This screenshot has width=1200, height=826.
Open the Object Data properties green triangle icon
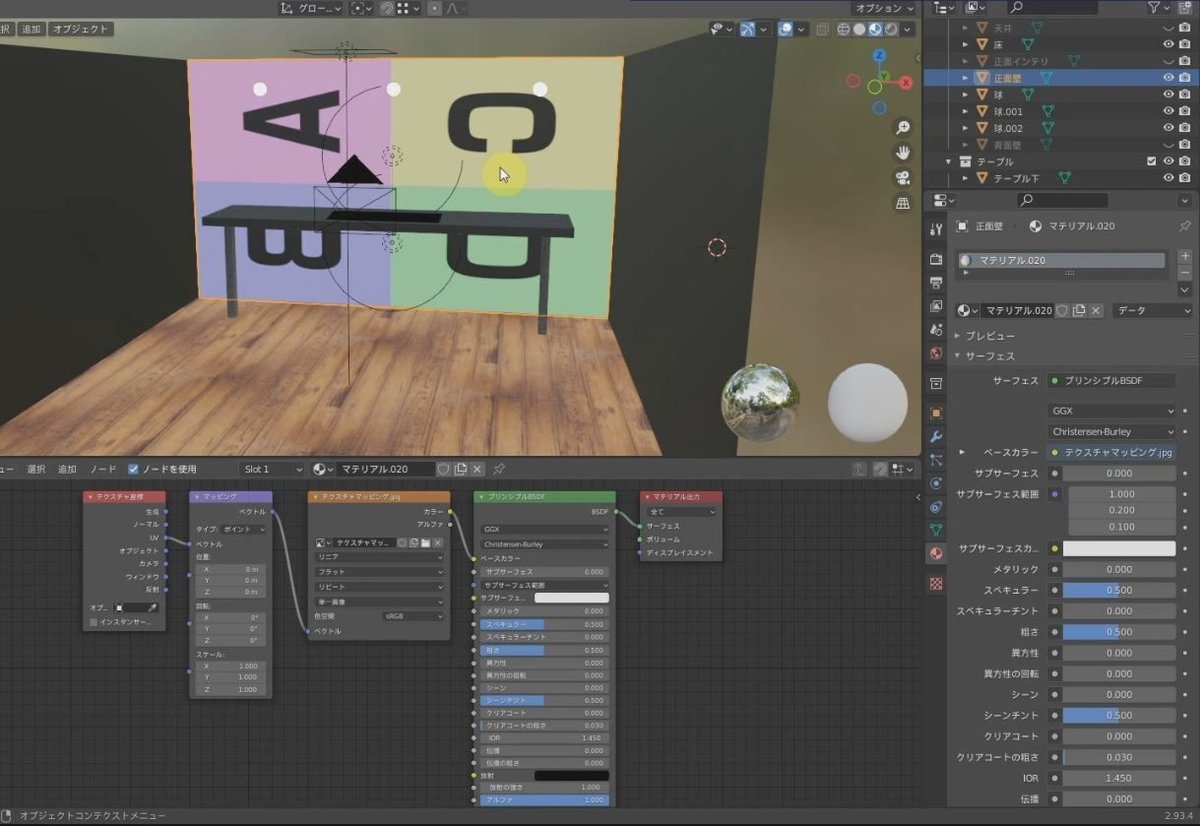936,530
